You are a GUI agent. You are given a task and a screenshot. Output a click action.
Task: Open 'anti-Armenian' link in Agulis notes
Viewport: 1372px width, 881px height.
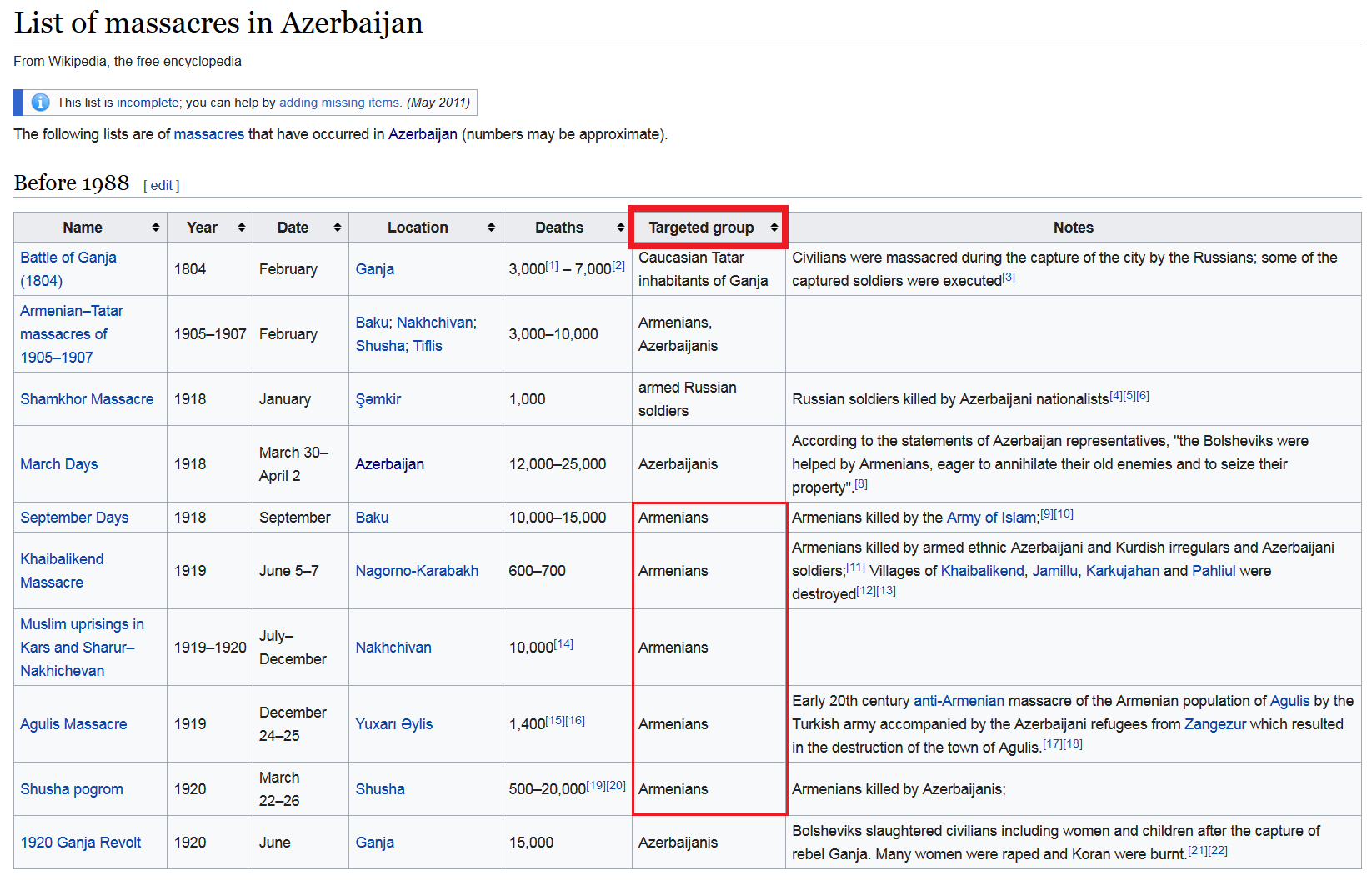click(959, 701)
